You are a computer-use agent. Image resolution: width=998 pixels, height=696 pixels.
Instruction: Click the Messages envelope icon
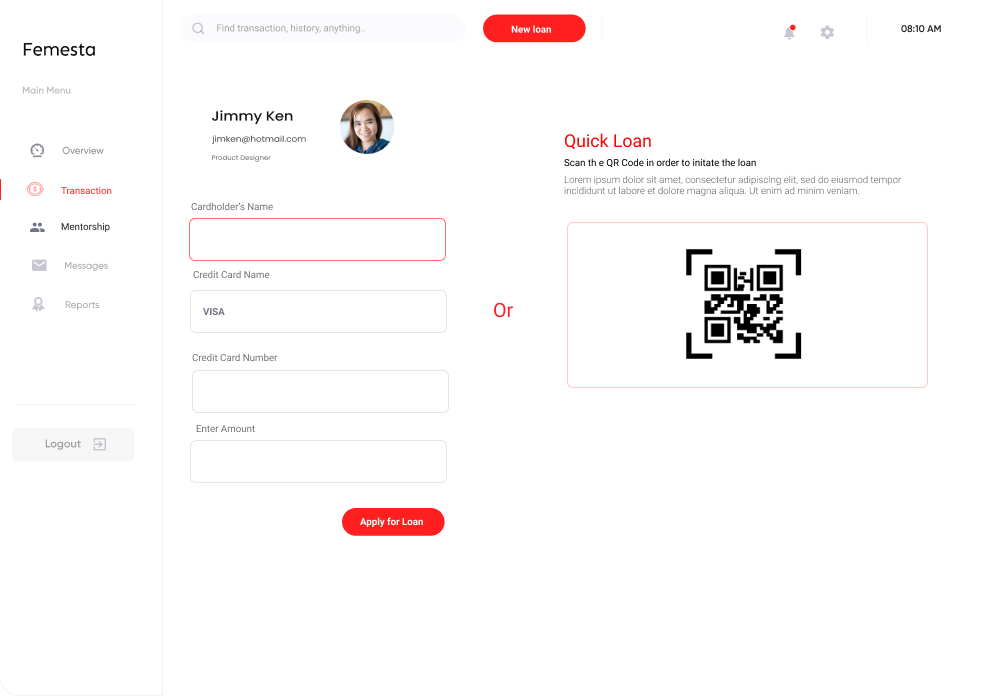[x=39, y=265]
